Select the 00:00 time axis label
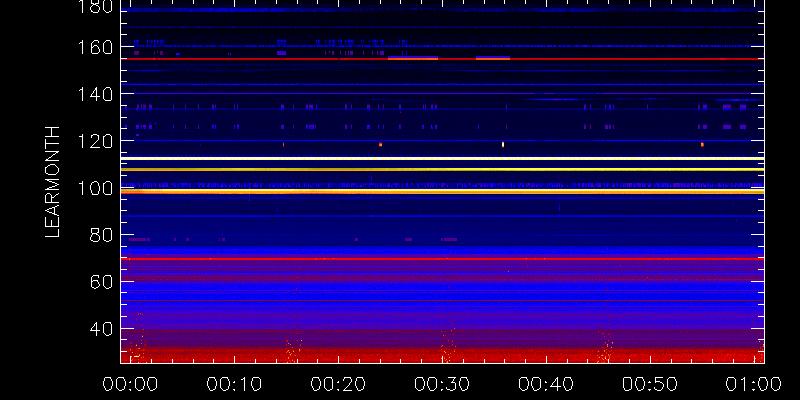The height and width of the screenshot is (400, 800). tap(130, 384)
